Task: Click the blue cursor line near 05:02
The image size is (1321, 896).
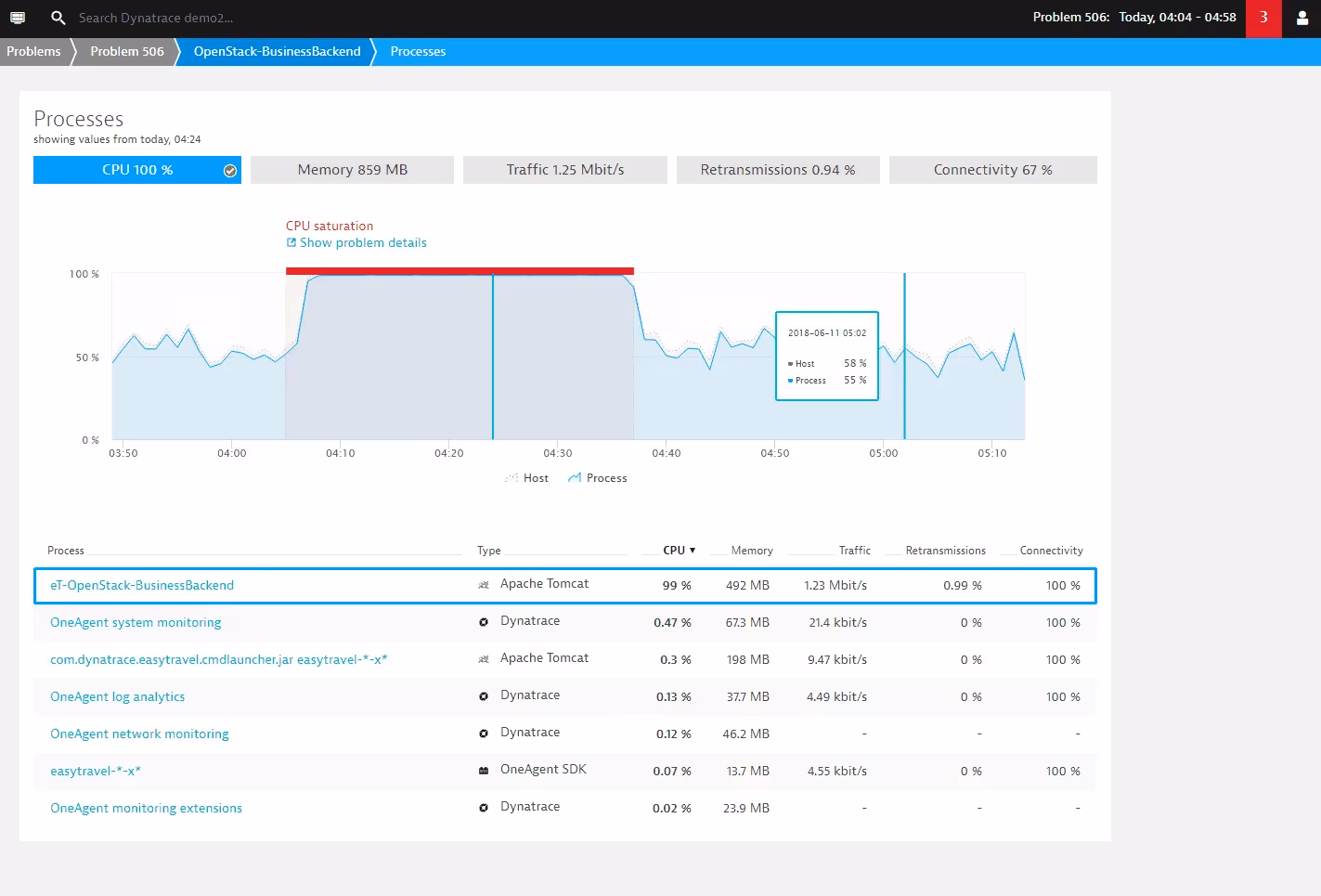Action: tap(904, 357)
